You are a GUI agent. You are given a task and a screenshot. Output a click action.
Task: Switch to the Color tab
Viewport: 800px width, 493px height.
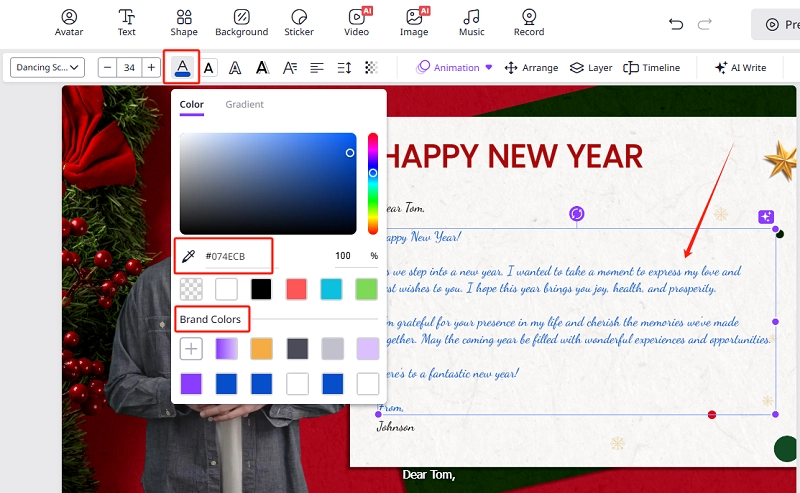191,105
